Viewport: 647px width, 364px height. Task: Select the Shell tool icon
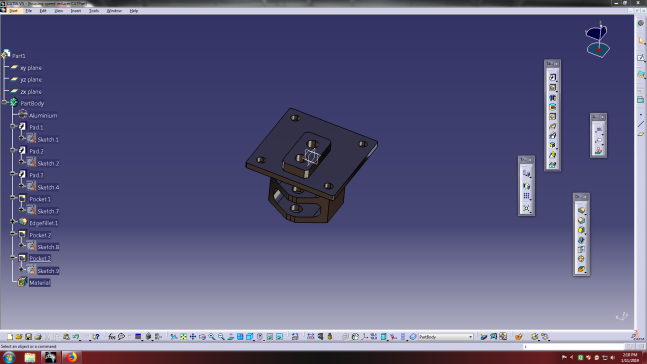point(581,240)
